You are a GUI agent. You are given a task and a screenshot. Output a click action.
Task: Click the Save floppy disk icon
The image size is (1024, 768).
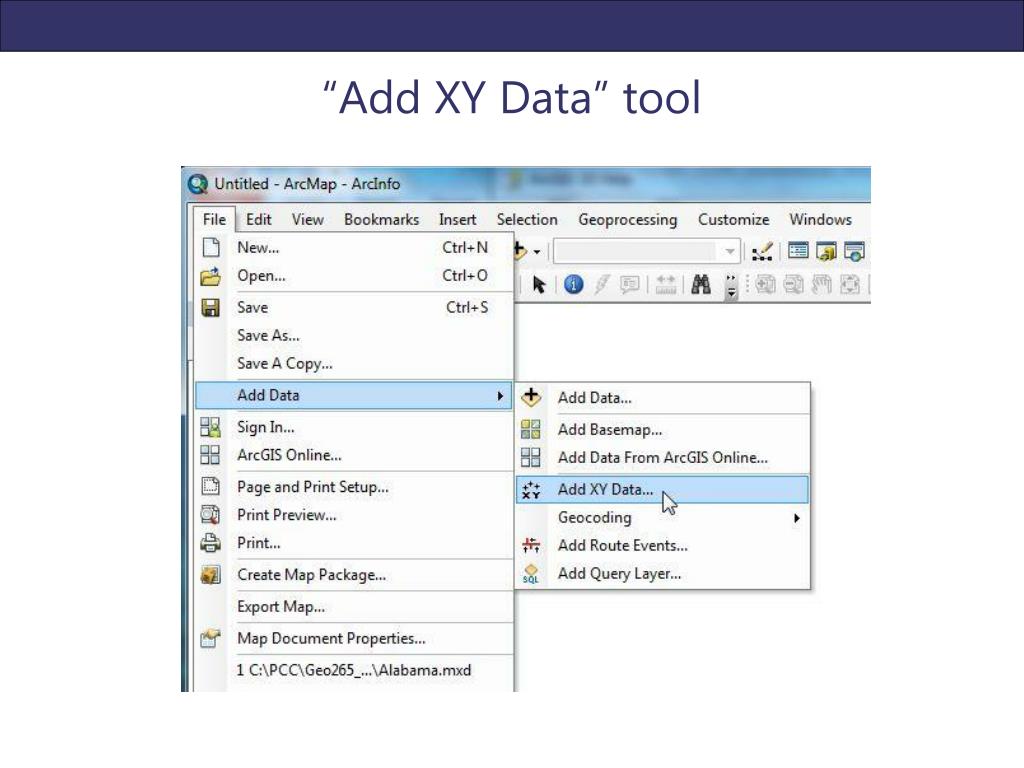point(210,308)
